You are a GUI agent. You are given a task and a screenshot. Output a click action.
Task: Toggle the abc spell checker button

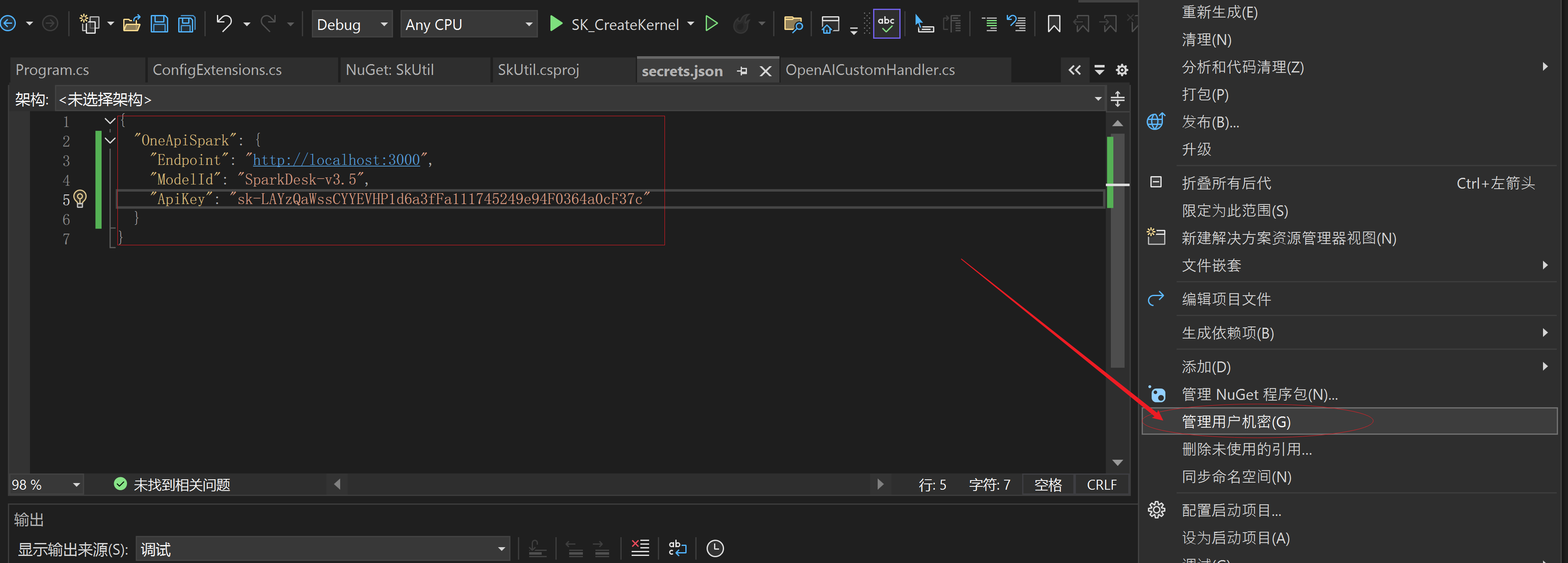[x=886, y=24]
